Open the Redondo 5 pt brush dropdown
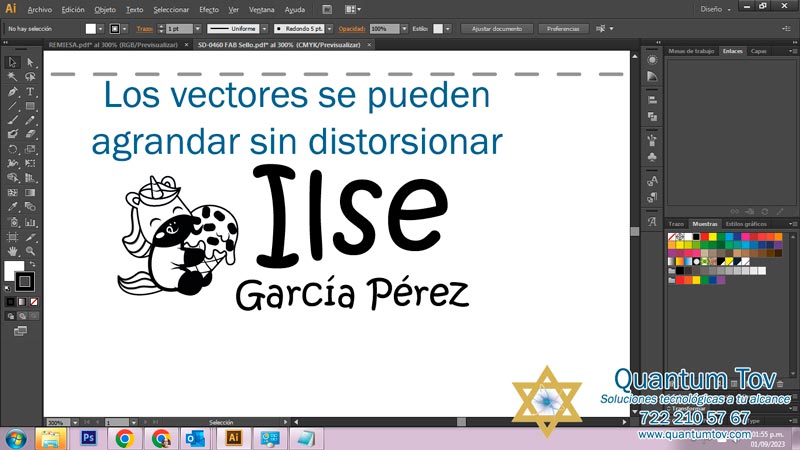The image size is (800, 450). click(330, 29)
